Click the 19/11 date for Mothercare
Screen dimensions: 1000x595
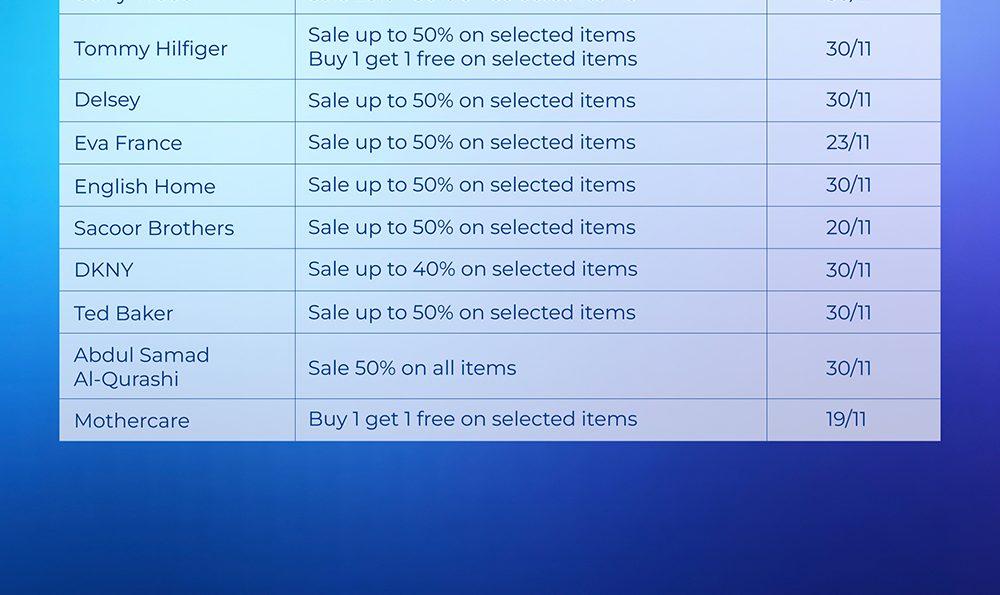click(846, 420)
